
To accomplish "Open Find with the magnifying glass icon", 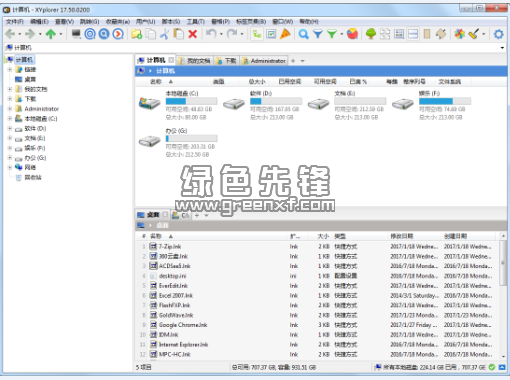I will tap(303, 34).
